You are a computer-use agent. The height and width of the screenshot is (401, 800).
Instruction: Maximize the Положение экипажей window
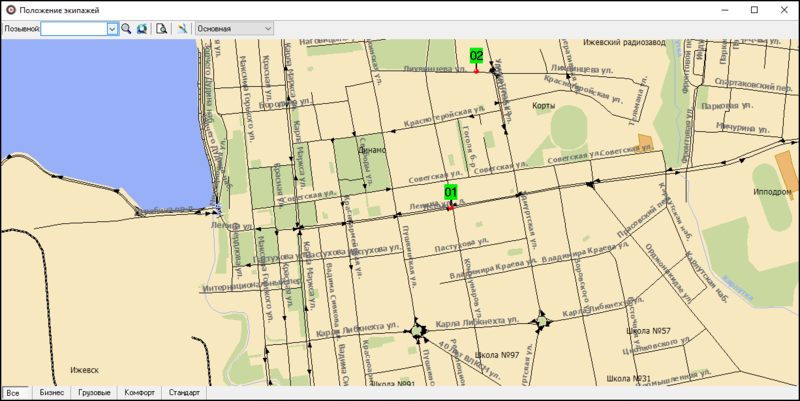(x=753, y=9)
